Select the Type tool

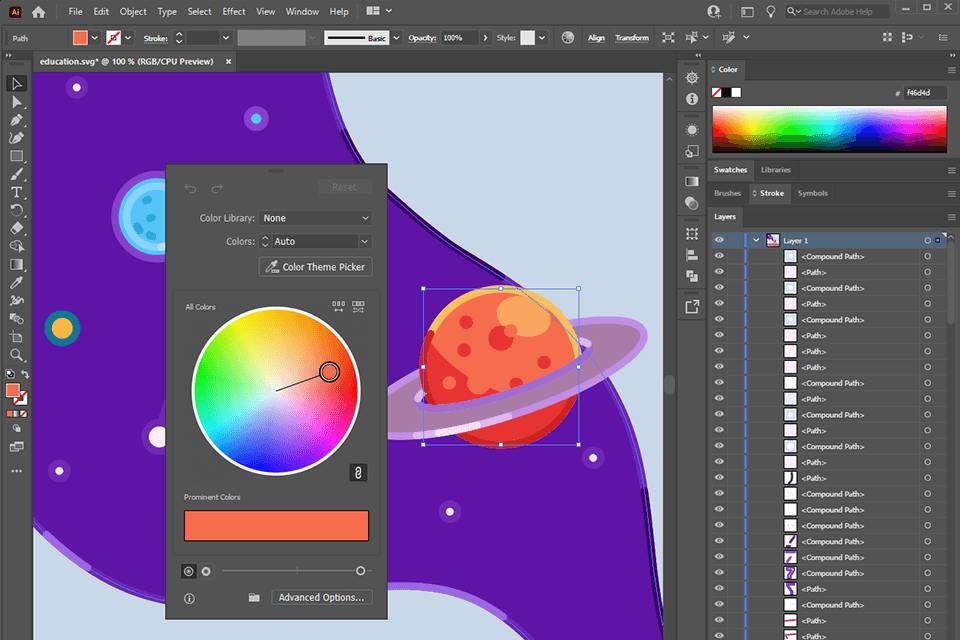17,192
